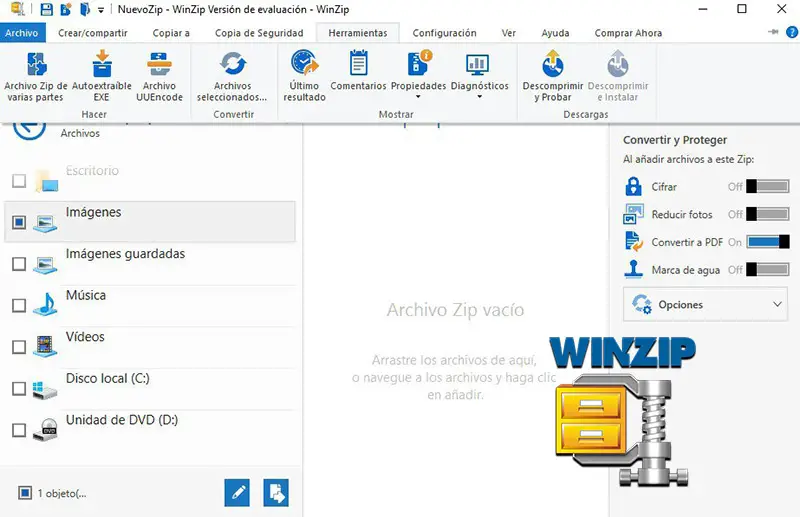Open the Comprar Ahora tab
800x517 pixels.
point(628,33)
